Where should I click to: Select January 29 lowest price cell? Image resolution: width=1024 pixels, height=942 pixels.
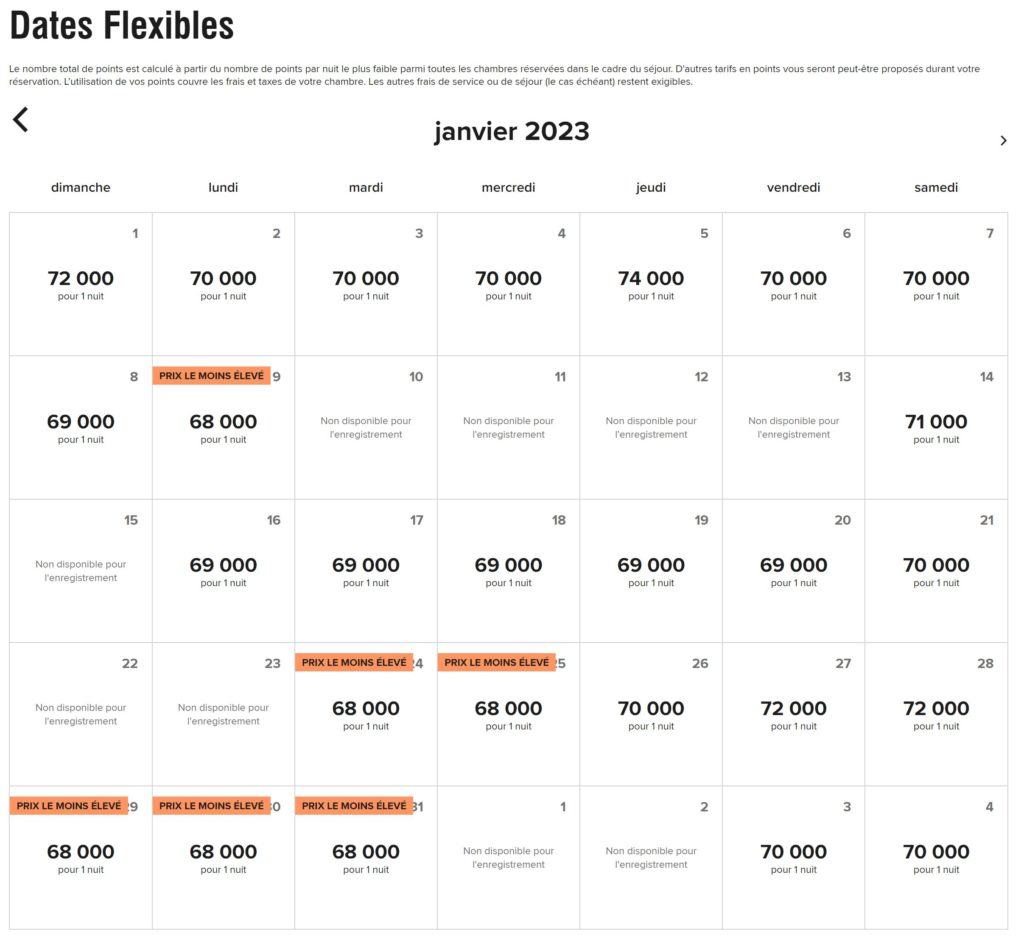[x=81, y=857]
